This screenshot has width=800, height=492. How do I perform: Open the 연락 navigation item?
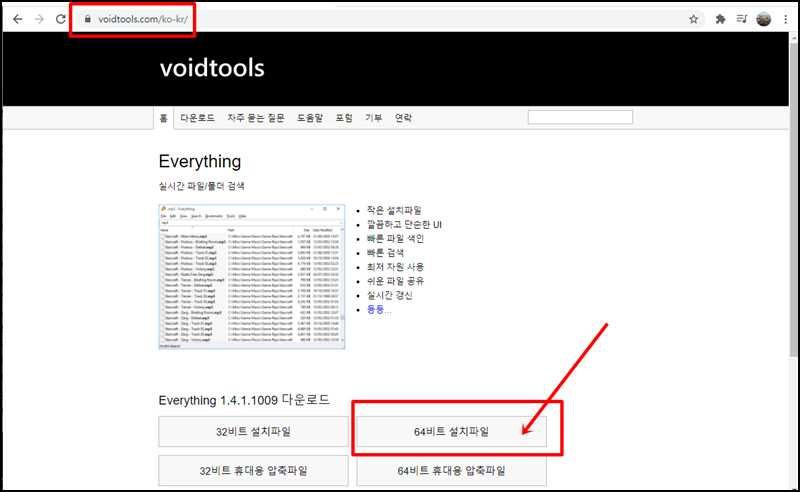tap(403, 118)
